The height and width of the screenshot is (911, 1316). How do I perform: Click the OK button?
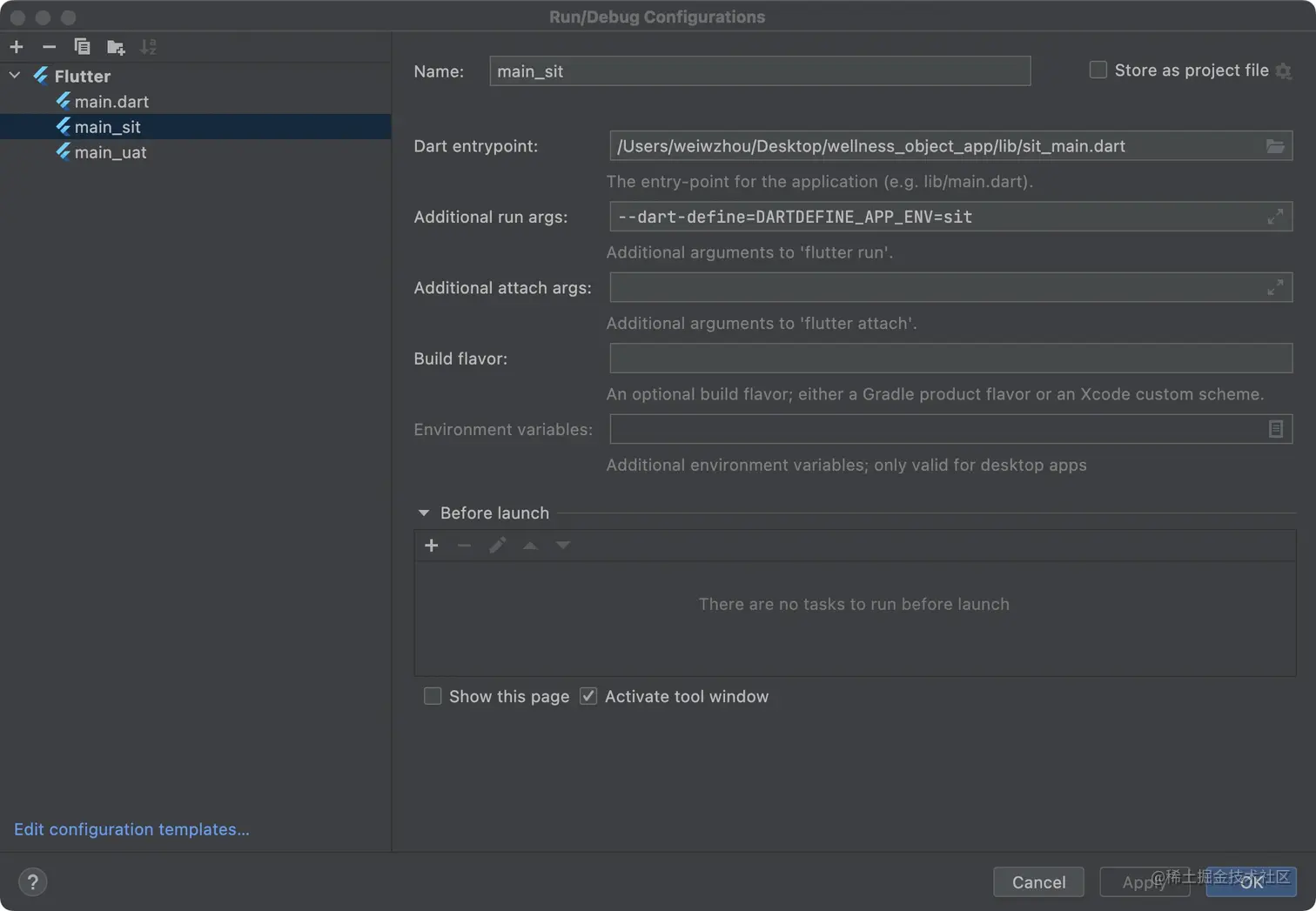tap(1252, 882)
